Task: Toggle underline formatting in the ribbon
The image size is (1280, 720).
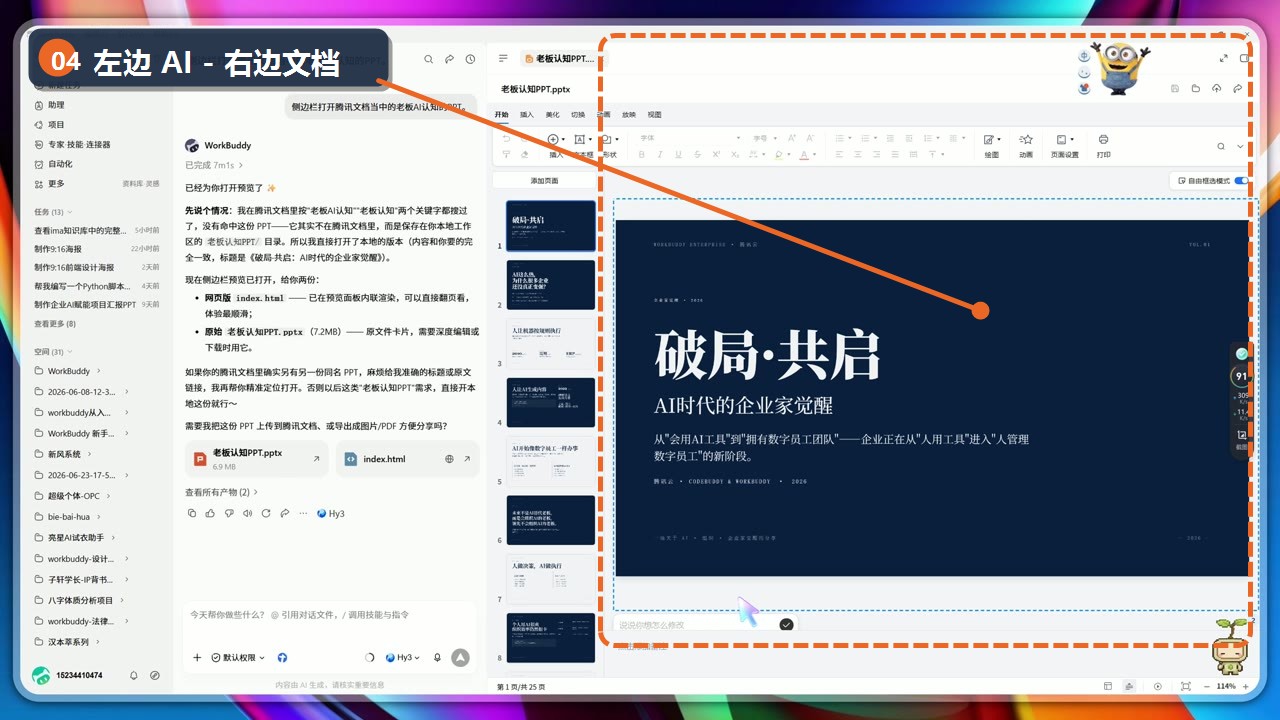Action: point(676,155)
